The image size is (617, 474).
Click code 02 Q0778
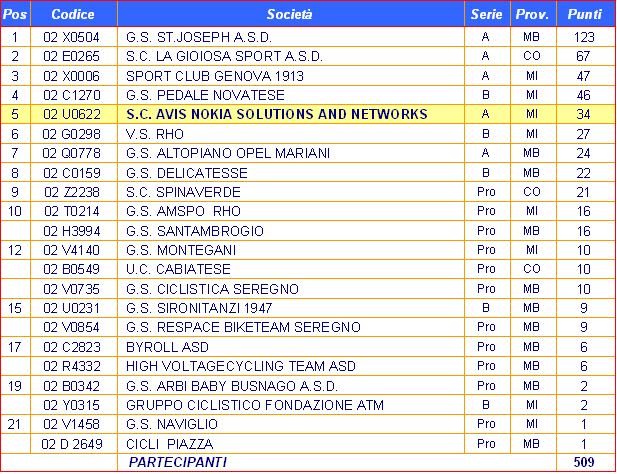(72, 153)
